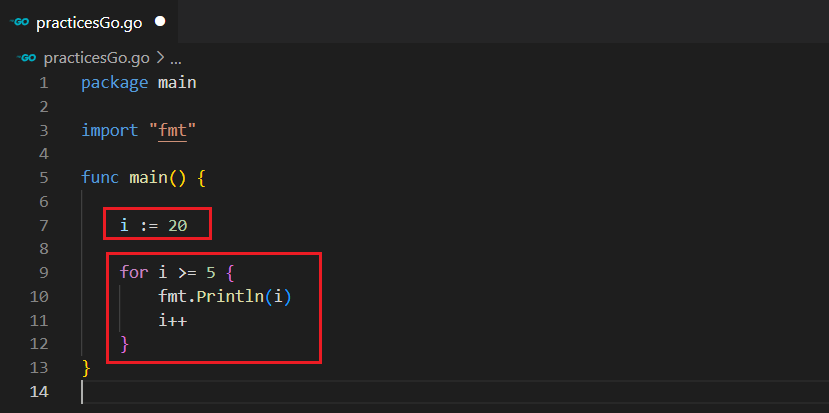Click the main function name on line 5
This screenshot has height=413, width=829.
tap(148, 178)
